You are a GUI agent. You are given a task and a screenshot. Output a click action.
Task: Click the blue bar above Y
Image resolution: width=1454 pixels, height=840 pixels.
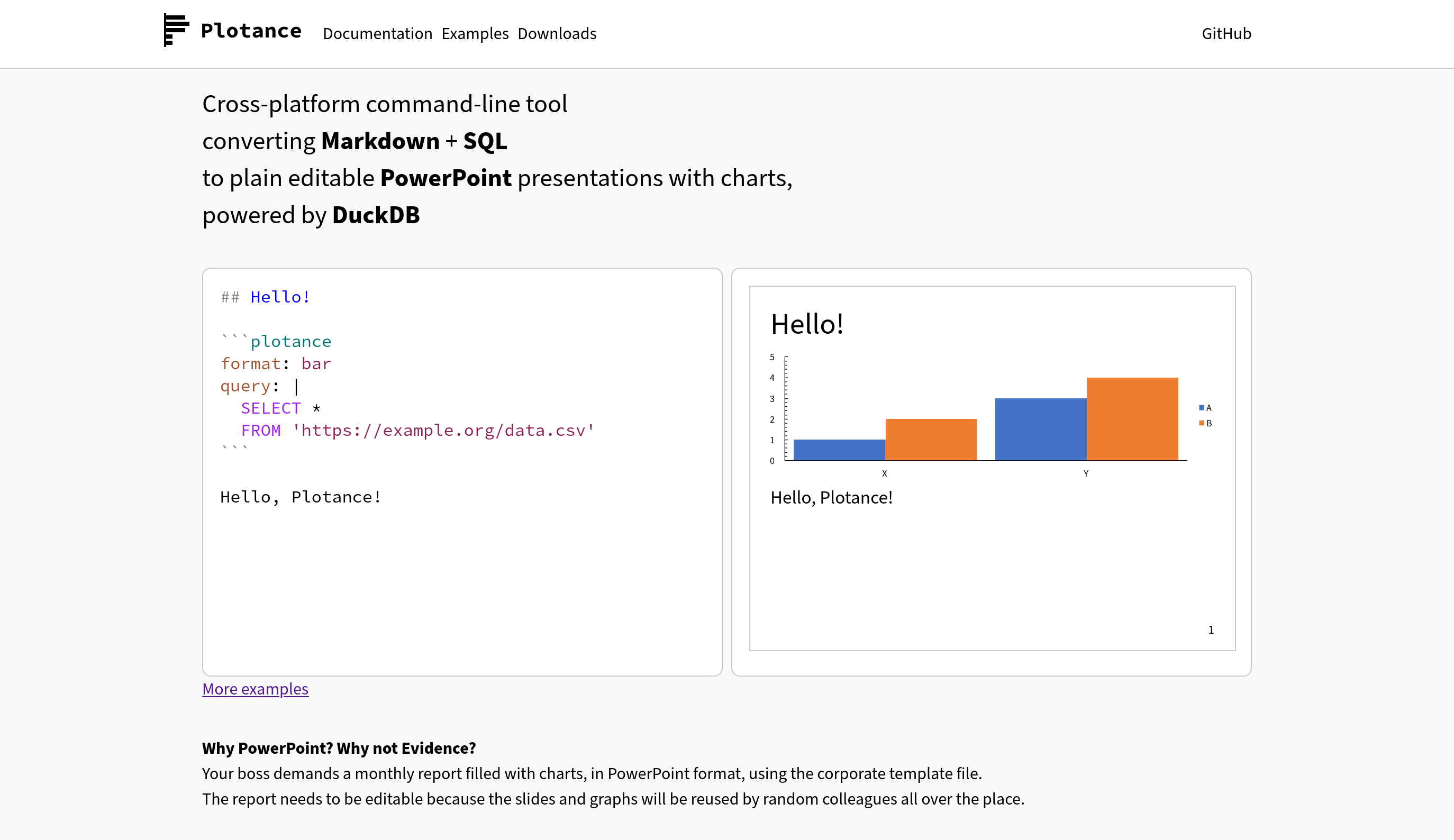pyautogui.click(x=1041, y=429)
